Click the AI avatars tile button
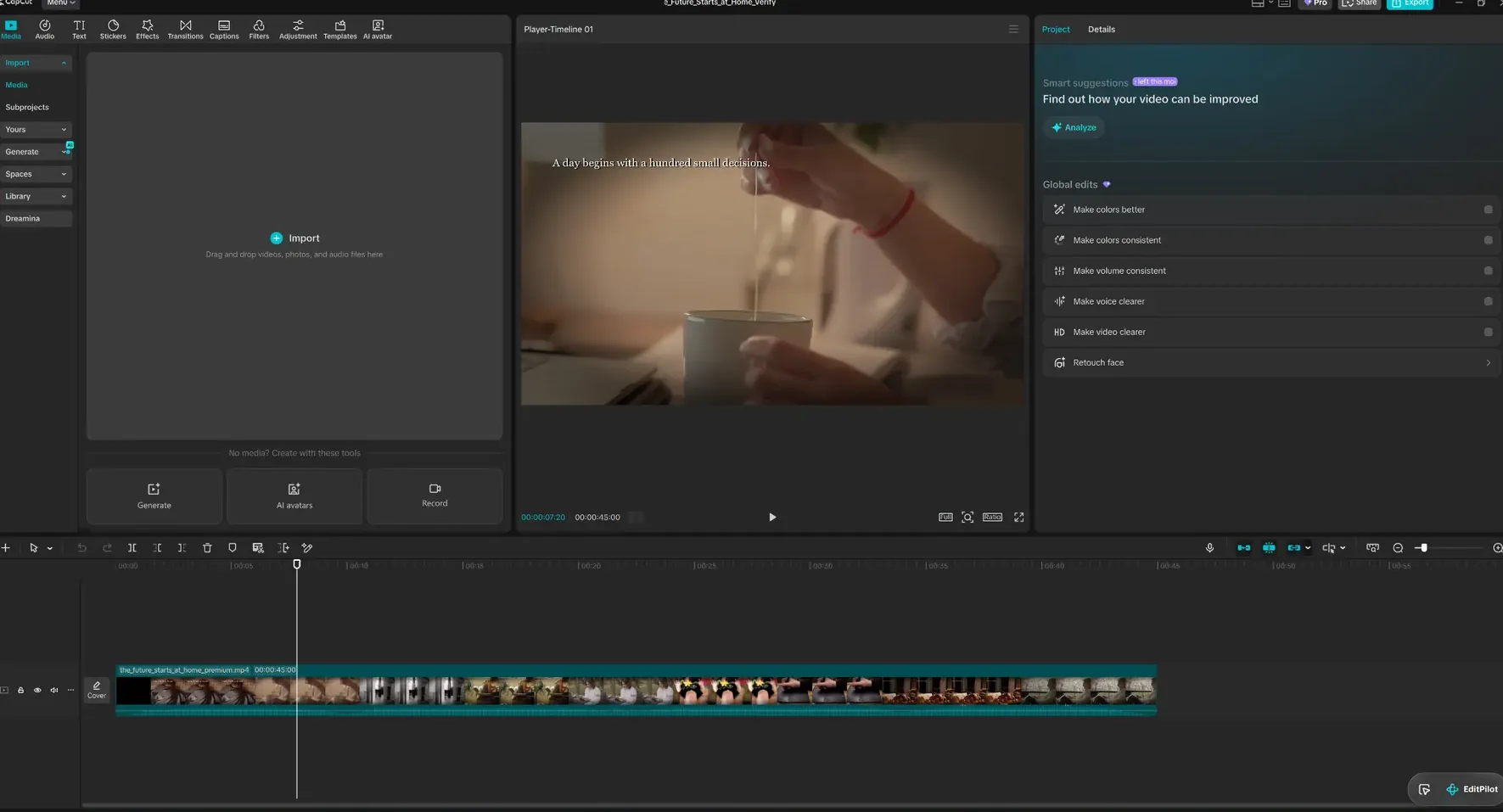1503x812 pixels. [294, 496]
